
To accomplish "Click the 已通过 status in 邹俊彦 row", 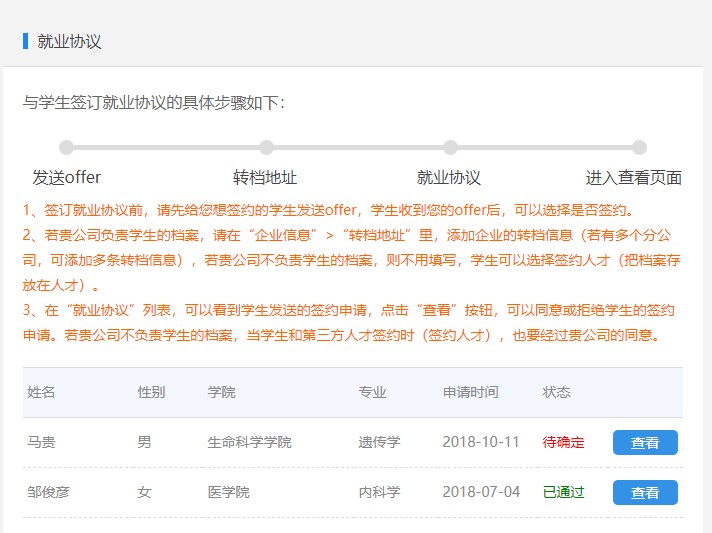I will click(x=563, y=492).
